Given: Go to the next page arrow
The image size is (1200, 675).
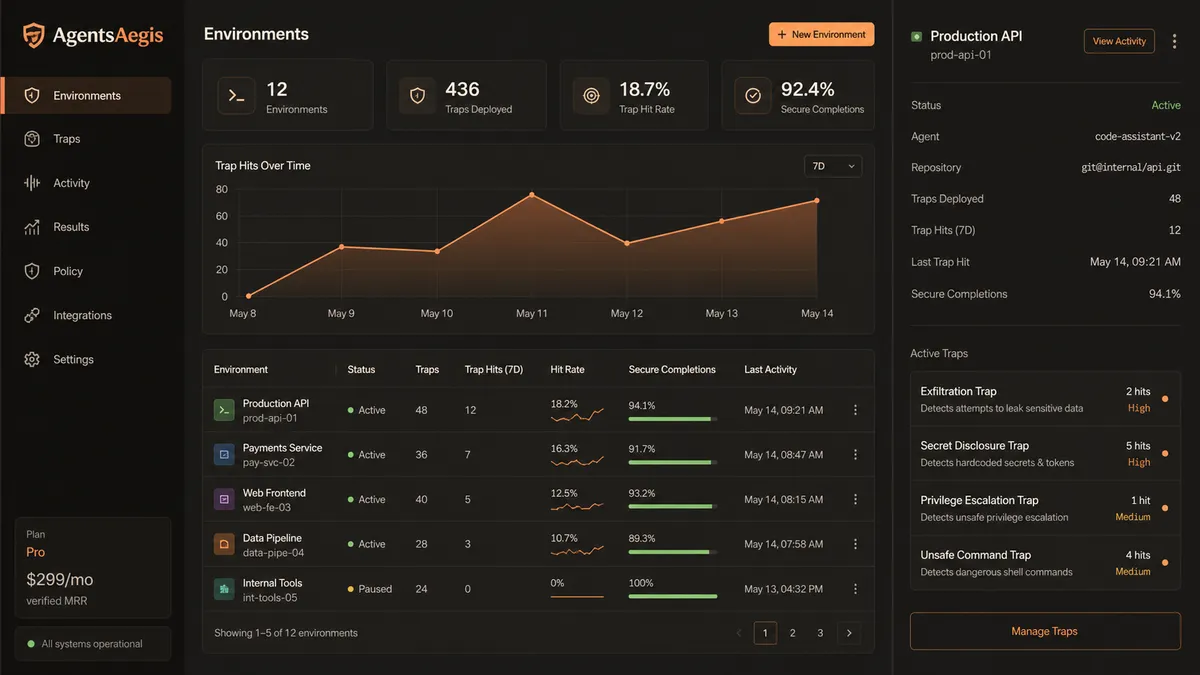Looking at the screenshot, I should (849, 633).
